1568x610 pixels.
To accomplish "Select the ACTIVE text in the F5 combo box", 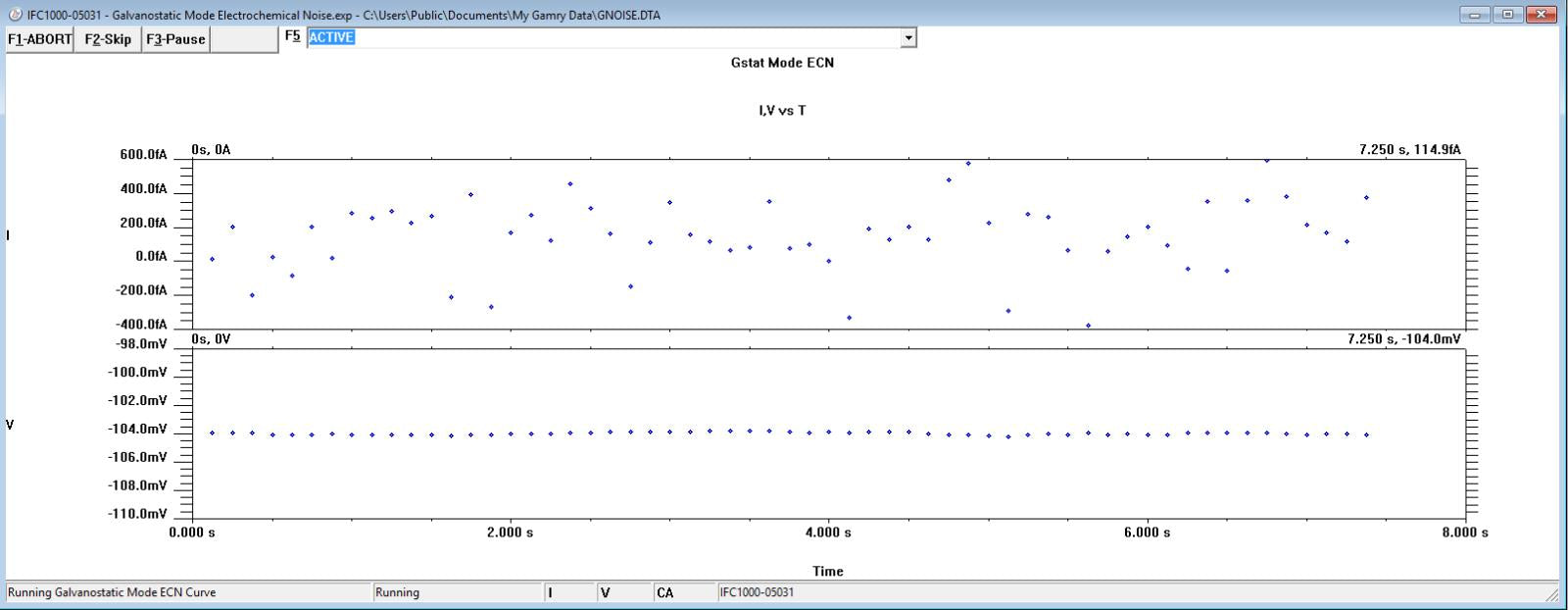I will pos(331,38).
